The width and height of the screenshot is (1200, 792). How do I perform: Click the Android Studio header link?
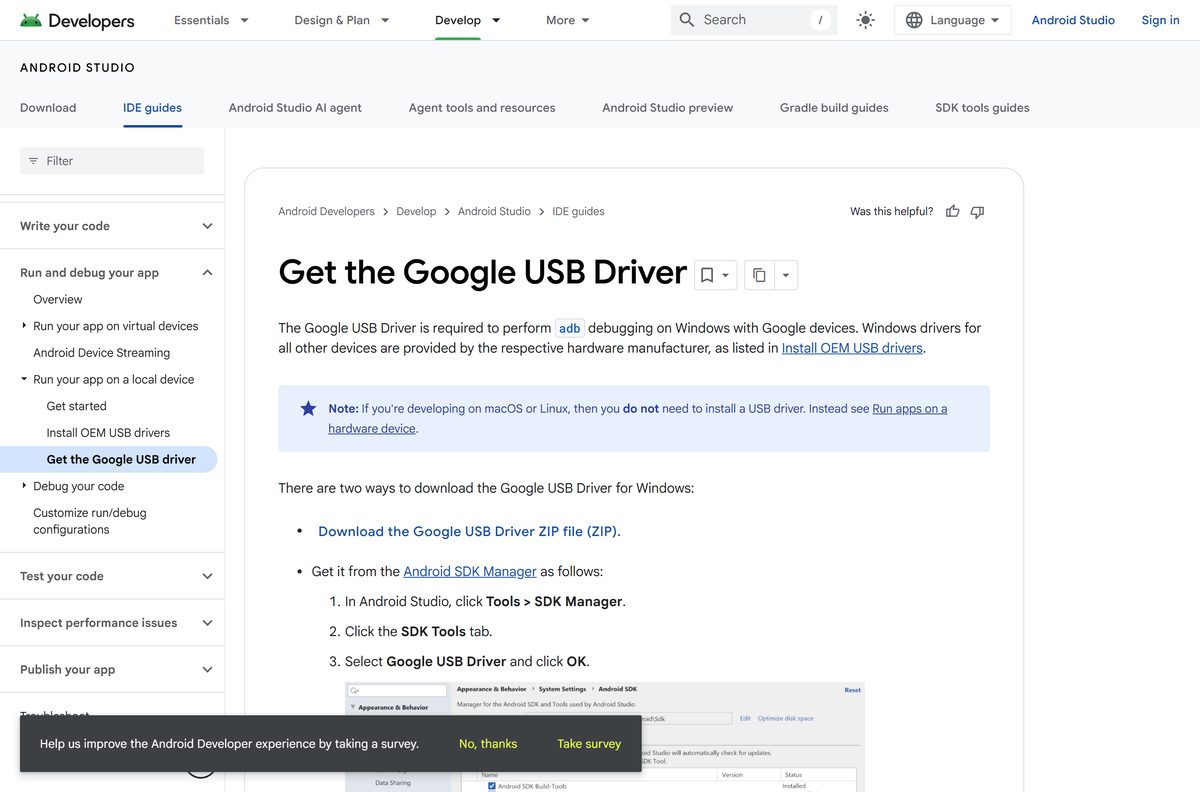pyautogui.click(x=1073, y=20)
